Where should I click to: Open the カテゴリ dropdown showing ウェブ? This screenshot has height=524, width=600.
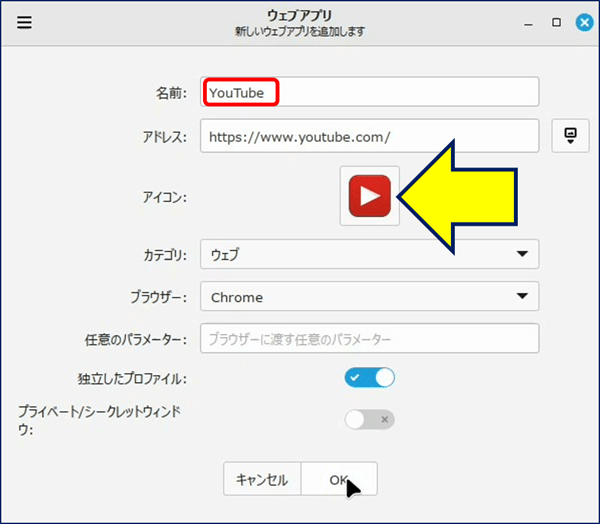[x=370, y=254]
